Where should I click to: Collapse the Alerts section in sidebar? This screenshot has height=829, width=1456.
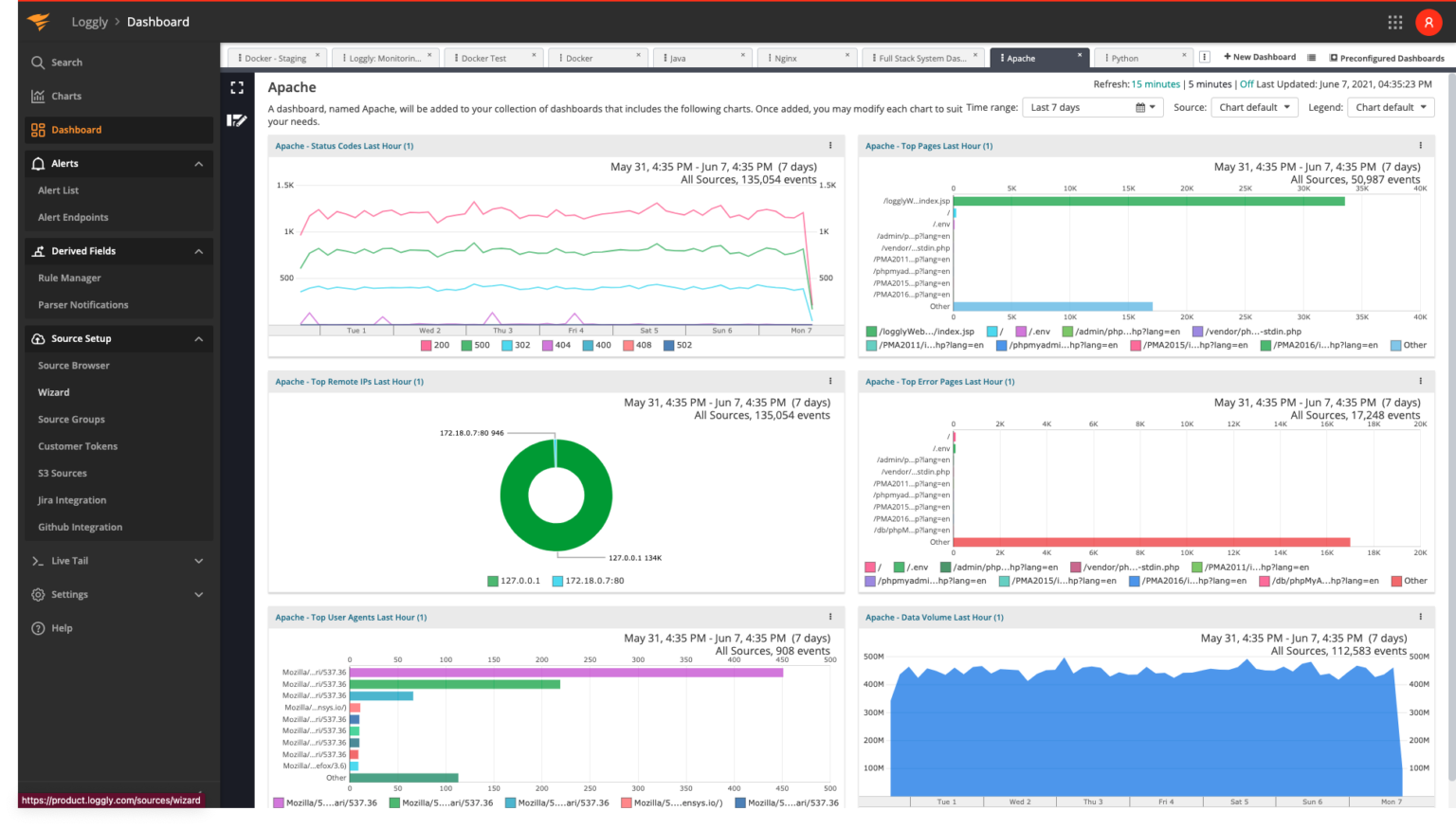click(198, 163)
